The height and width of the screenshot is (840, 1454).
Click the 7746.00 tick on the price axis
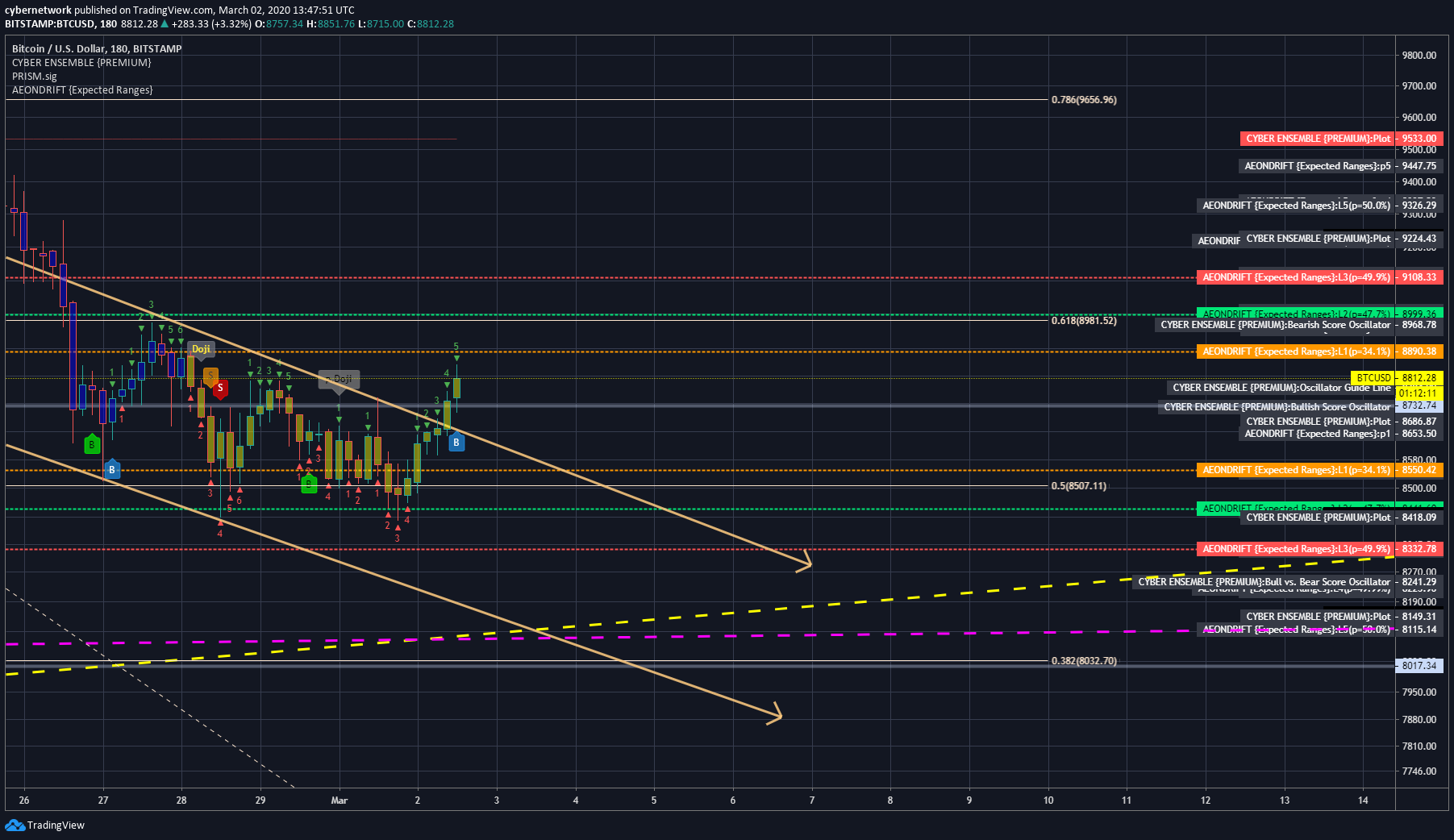1419,771
